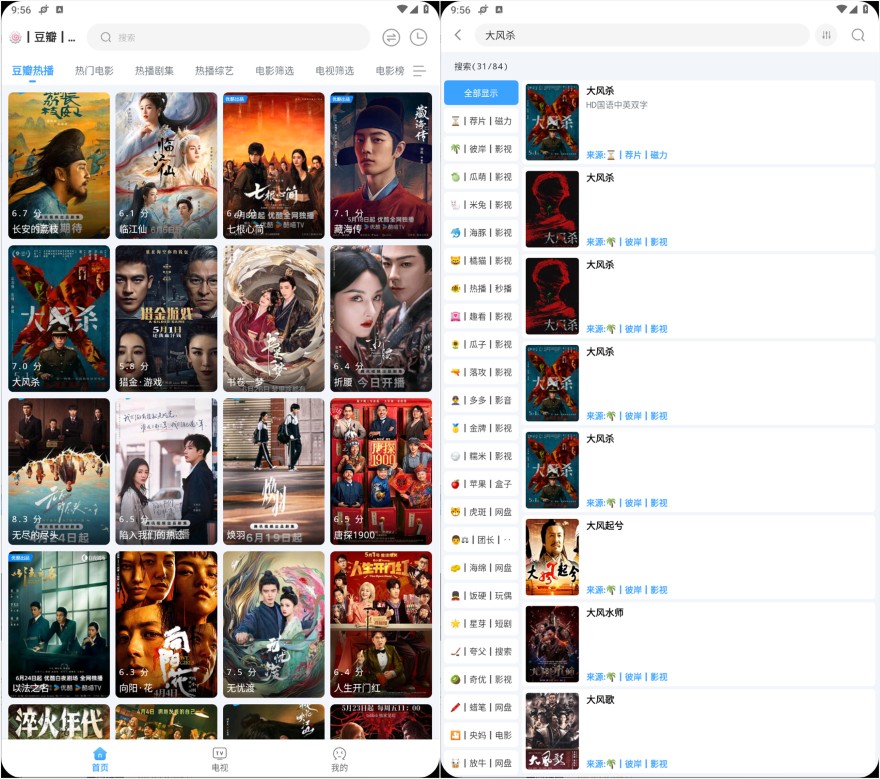Open the search filter sliders icon
This screenshot has height=779, width=880.
tap(826, 35)
